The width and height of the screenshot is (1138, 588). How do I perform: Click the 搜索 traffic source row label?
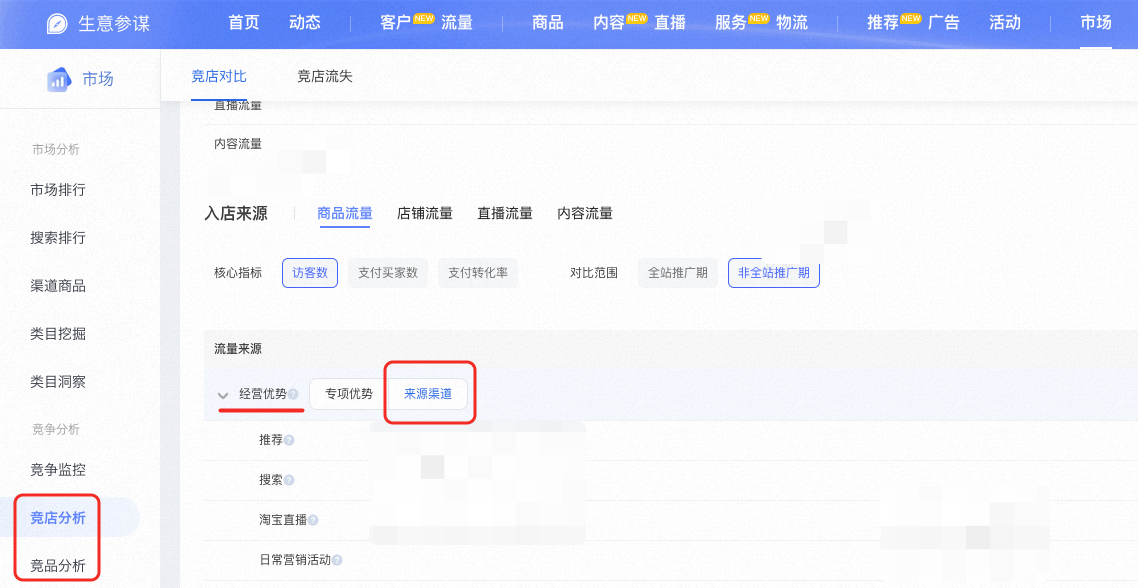coord(271,480)
